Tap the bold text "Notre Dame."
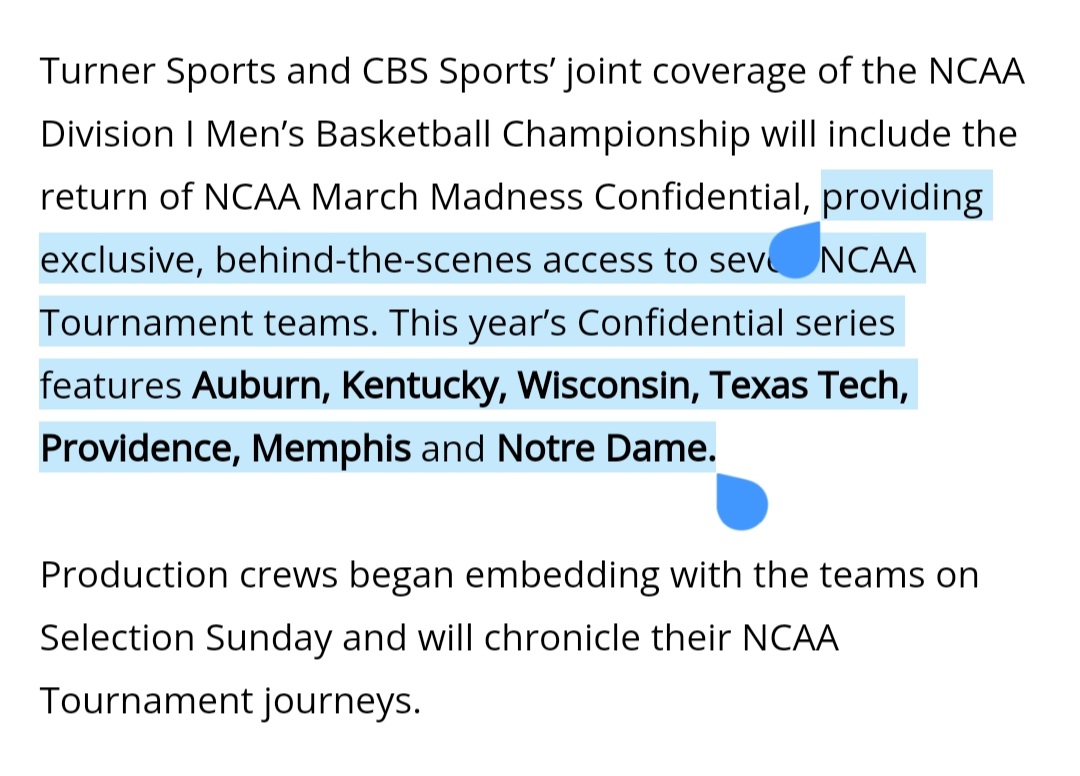Image resolution: width=1080 pixels, height=776 pixels. (x=607, y=448)
